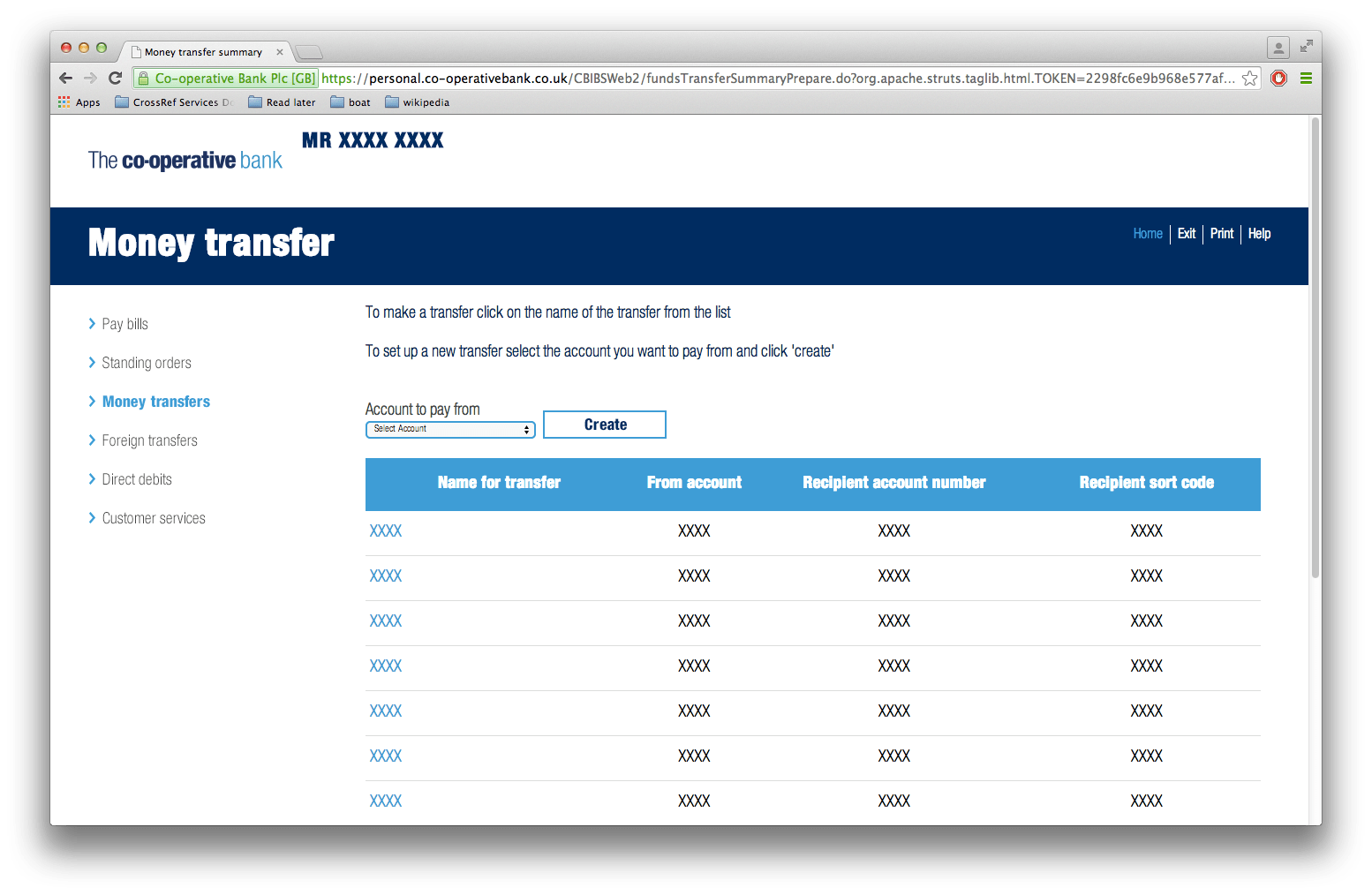The image size is (1372, 895).
Task: Select Home from the top navigation
Action: [x=1147, y=233]
